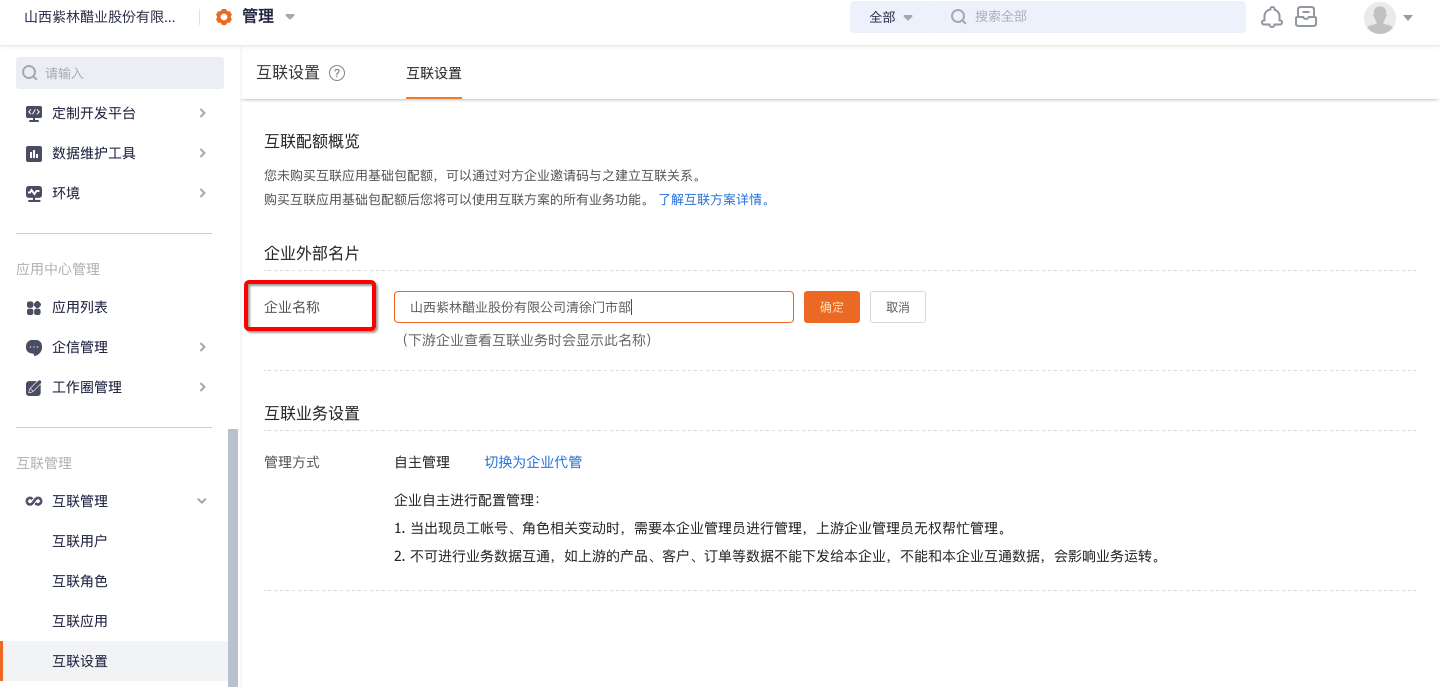This screenshot has width=1440, height=687.
Task: Click the 互联配额概览 heading
Action: [x=312, y=141]
